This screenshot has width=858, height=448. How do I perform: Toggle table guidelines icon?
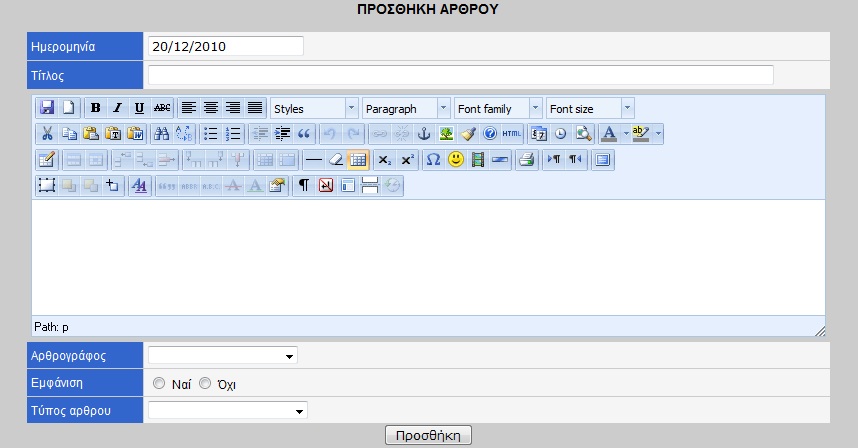pyautogui.click(x=358, y=160)
